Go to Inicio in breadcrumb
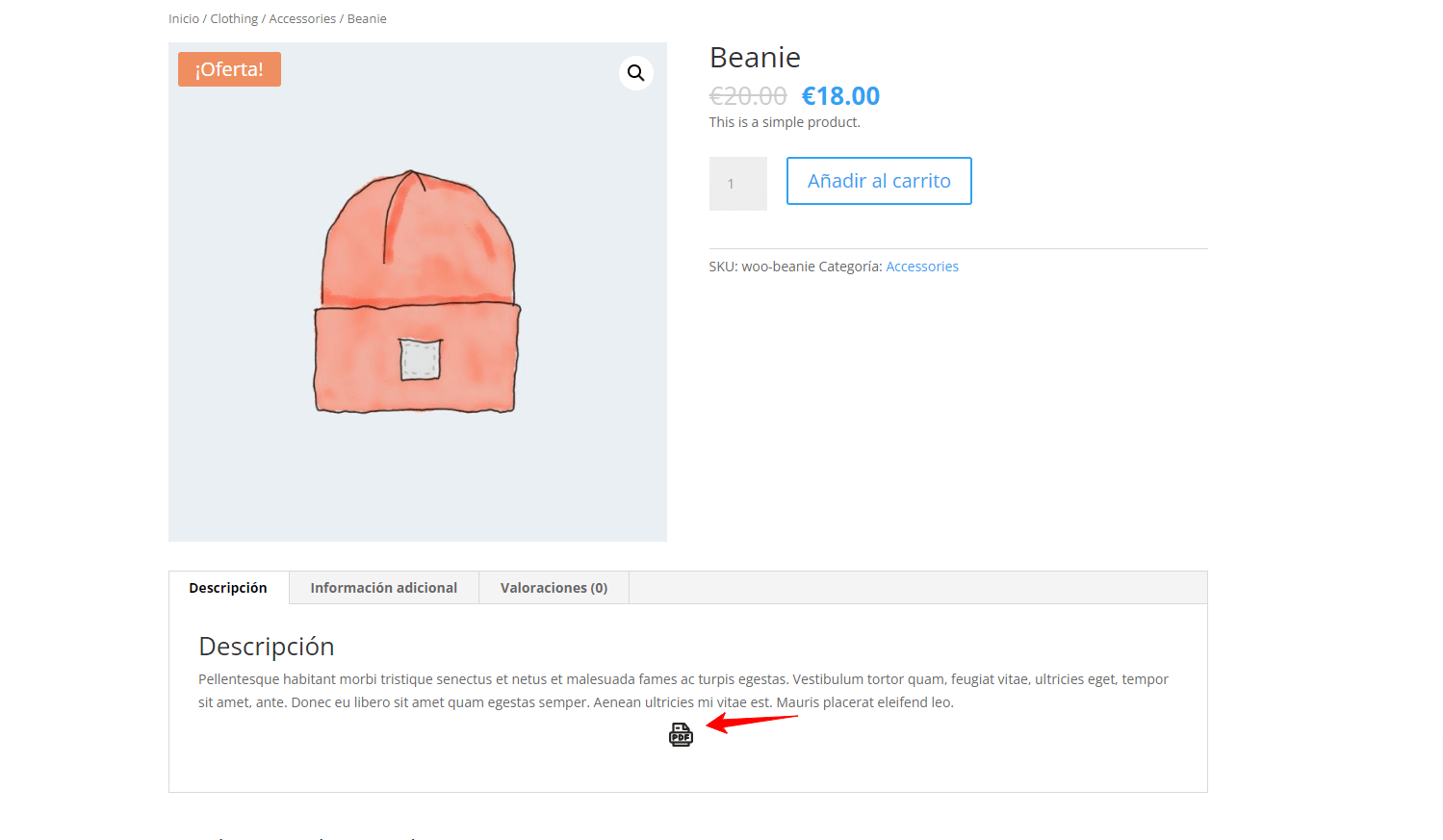 point(184,19)
